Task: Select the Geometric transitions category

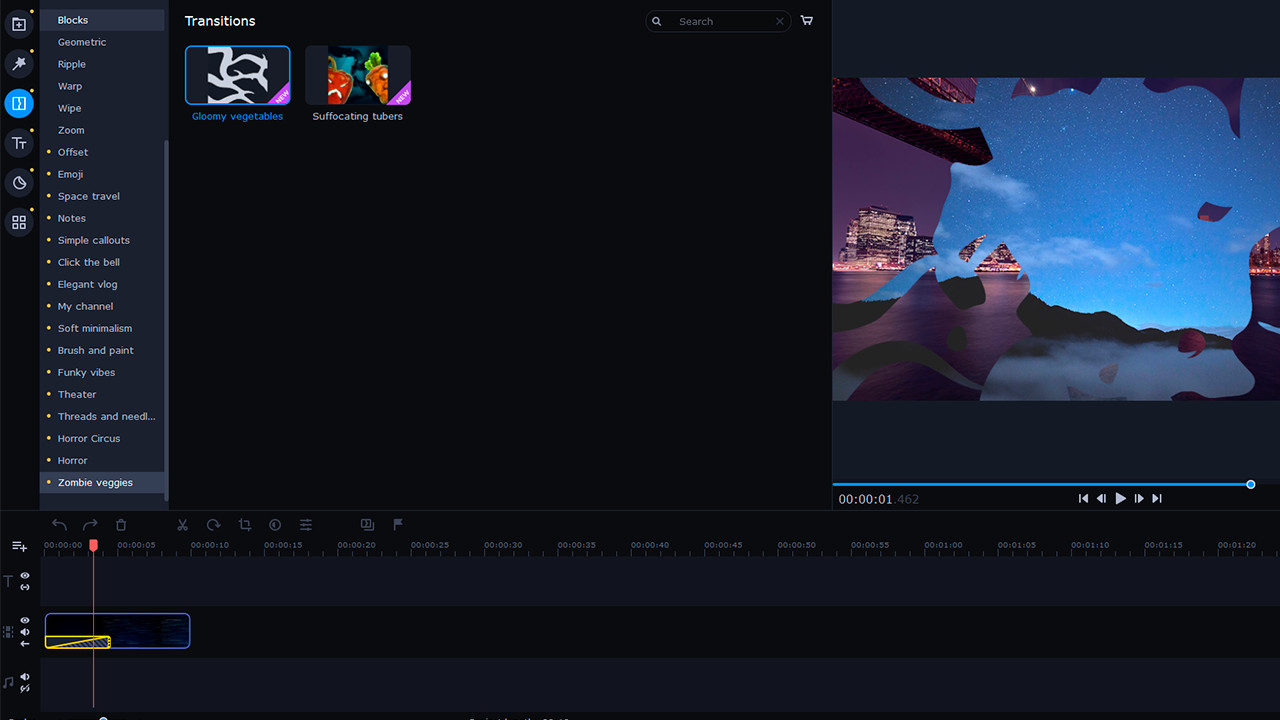Action: (82, 42)
